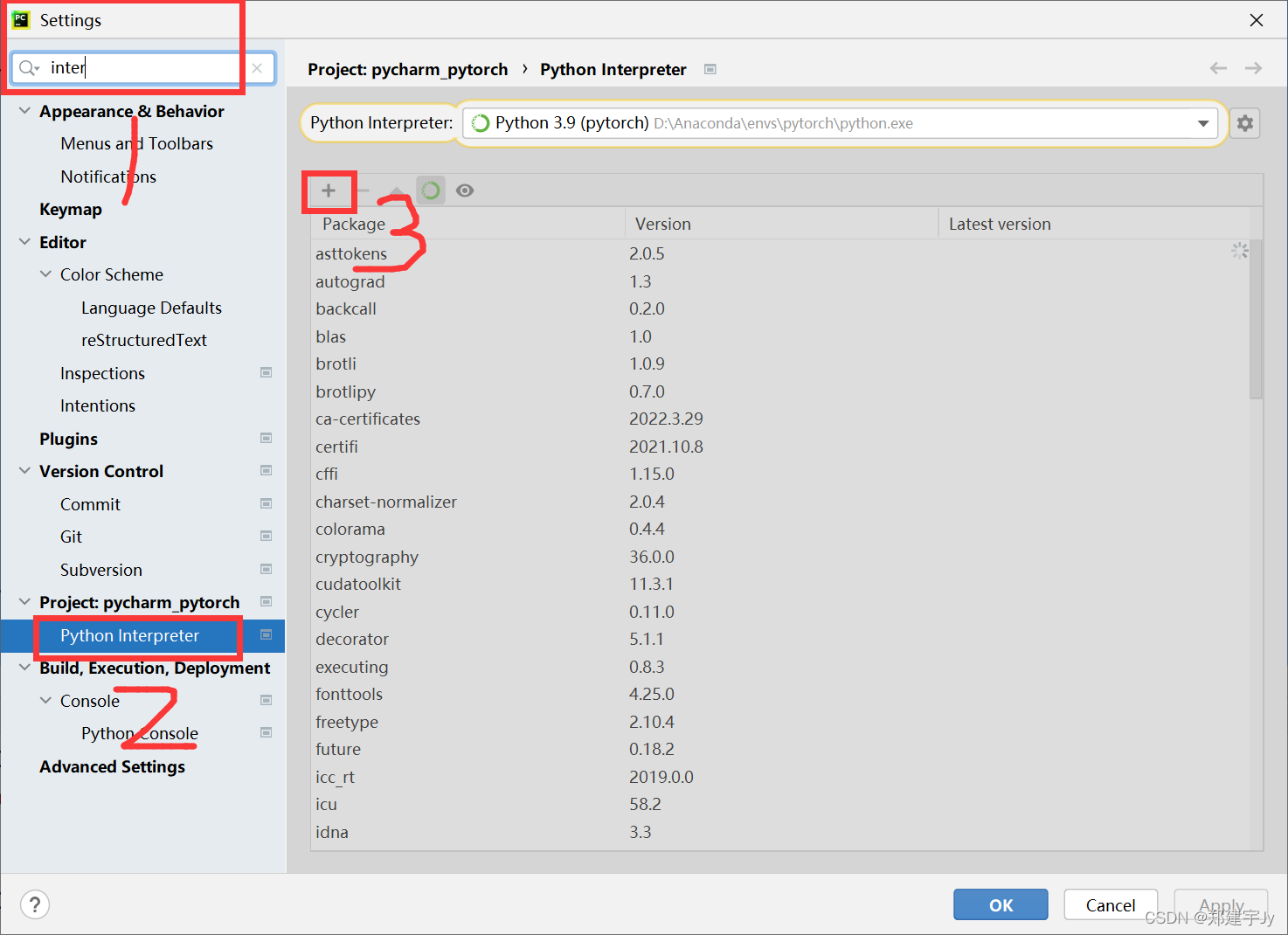This screenshot has height=935, width=1288.
Task: Select the cudatoolkit package row
Action: [780, 584]
